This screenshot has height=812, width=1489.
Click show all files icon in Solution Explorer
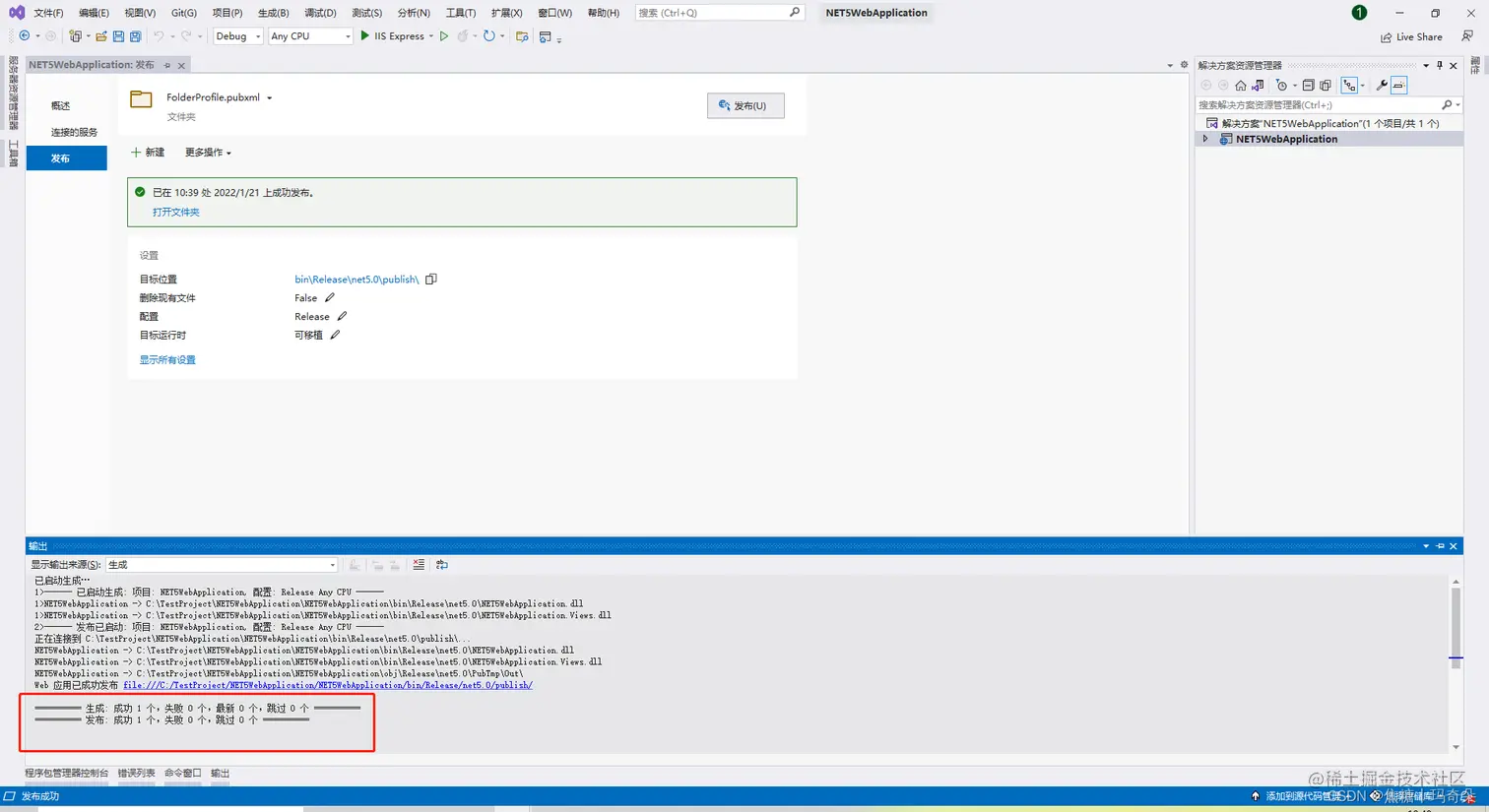tap(1326, 86)
